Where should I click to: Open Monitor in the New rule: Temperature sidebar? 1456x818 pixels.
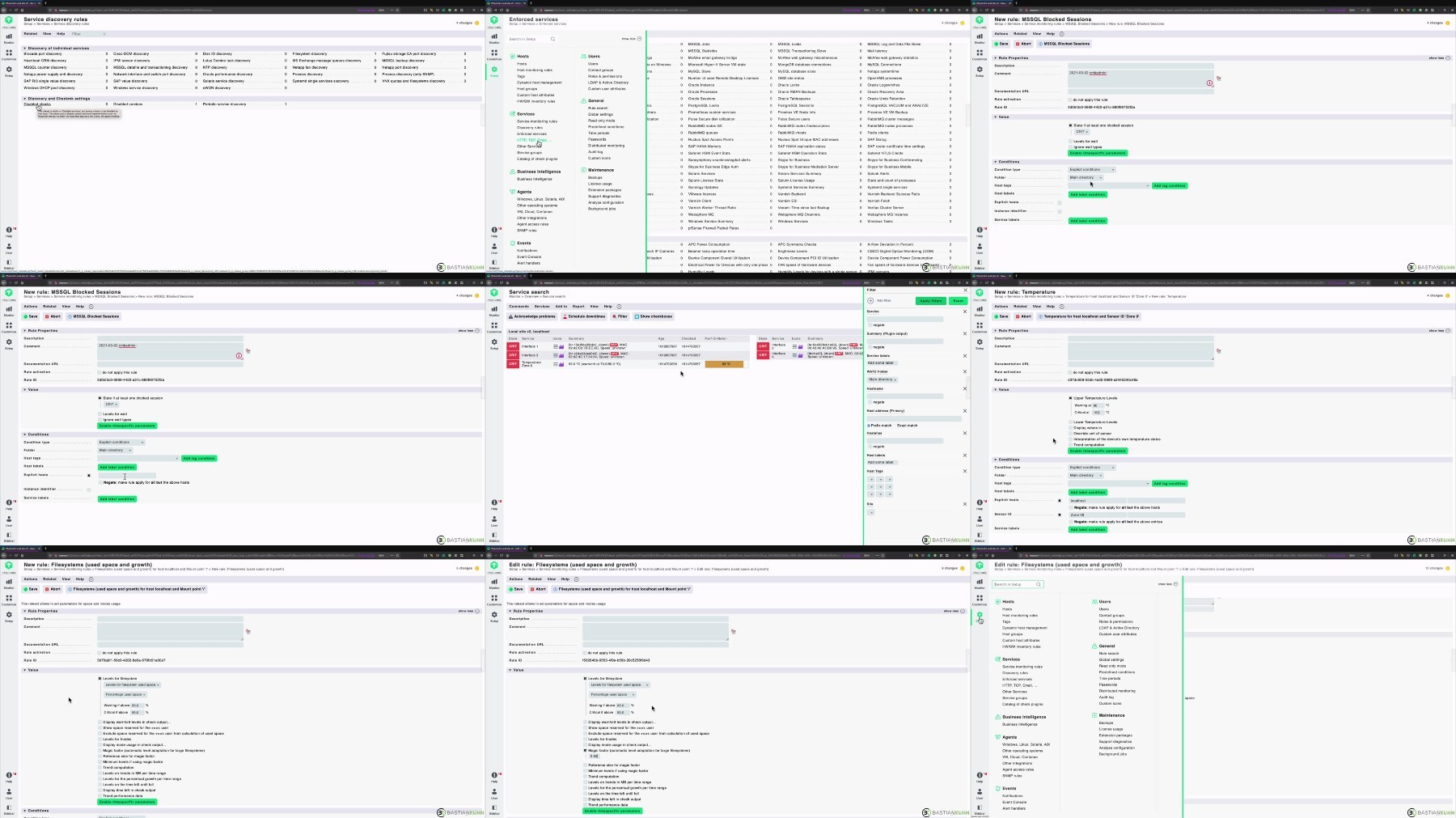[980, 311]
